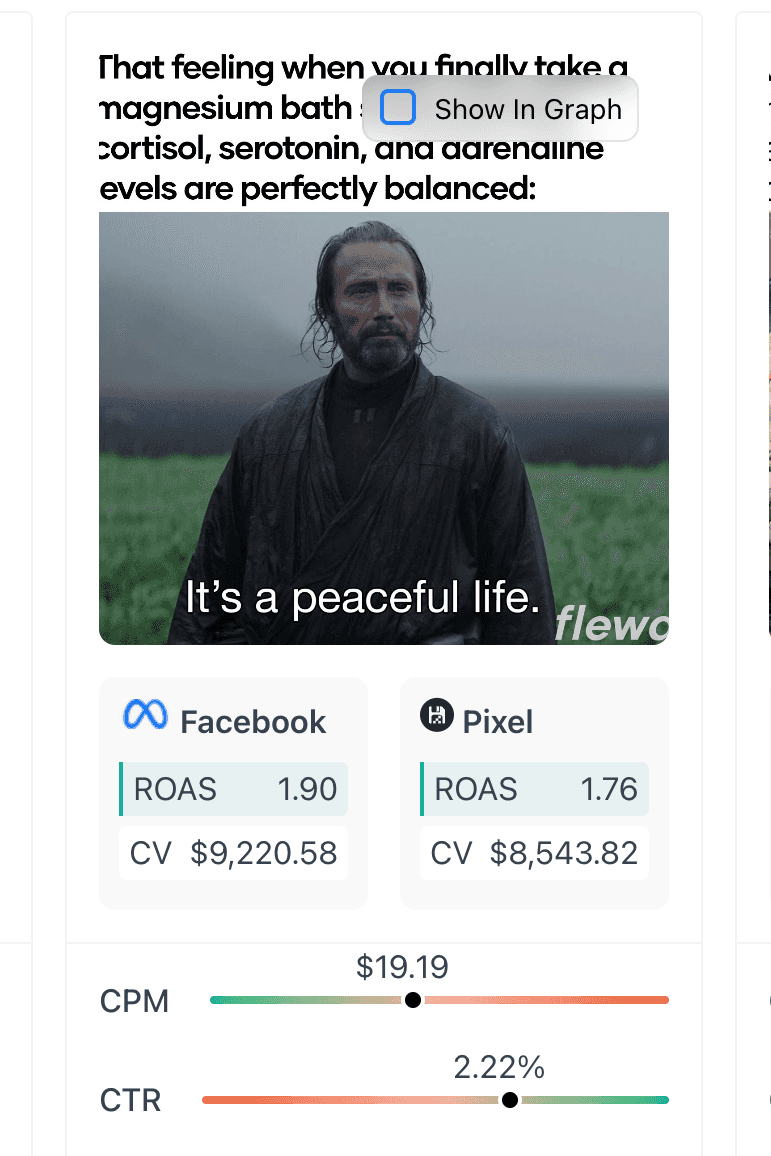Click Facebook CV $9,220.58 row

(x=234, y=853)
